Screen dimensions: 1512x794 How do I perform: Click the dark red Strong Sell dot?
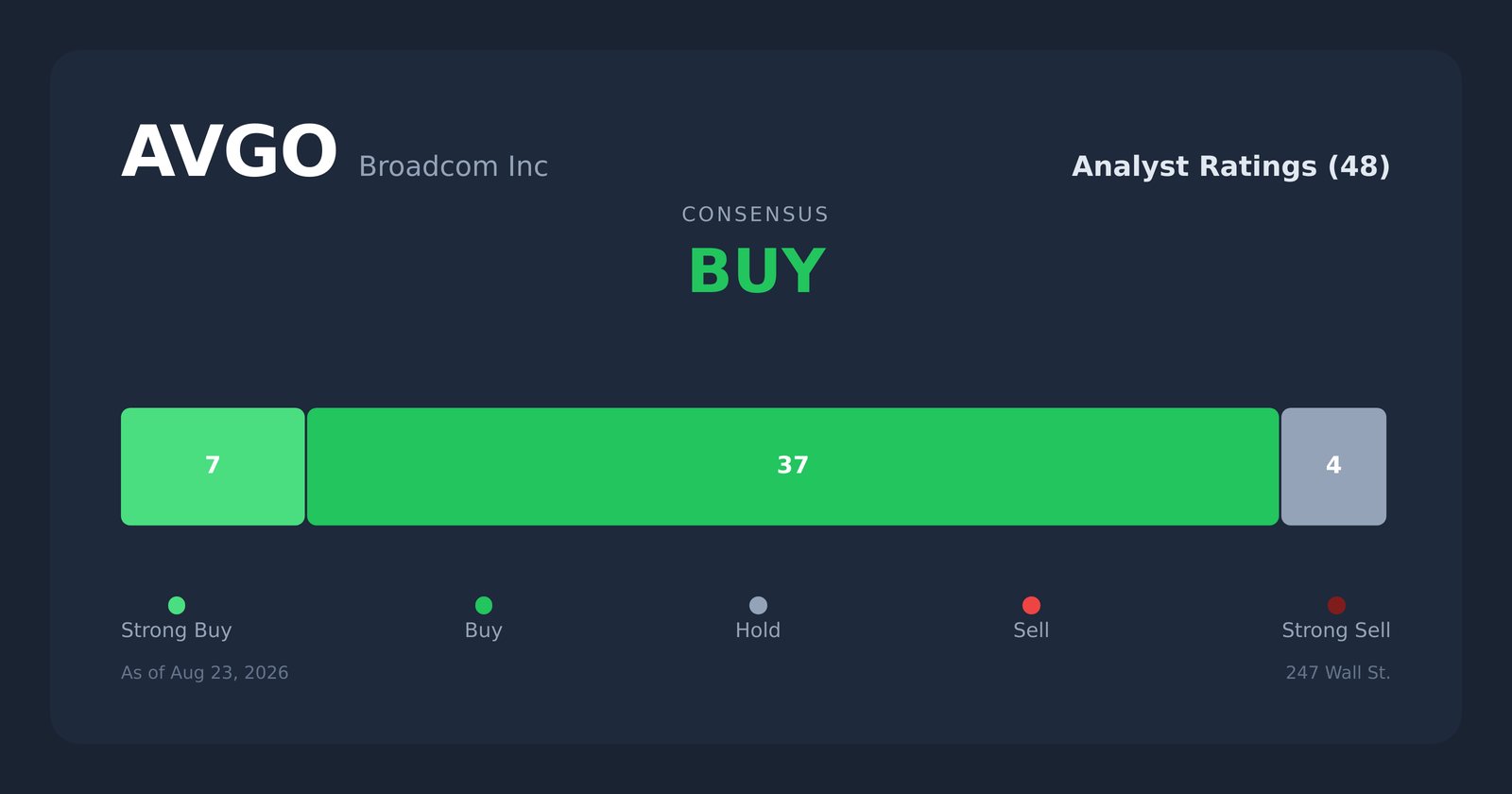coord(1336,605)
